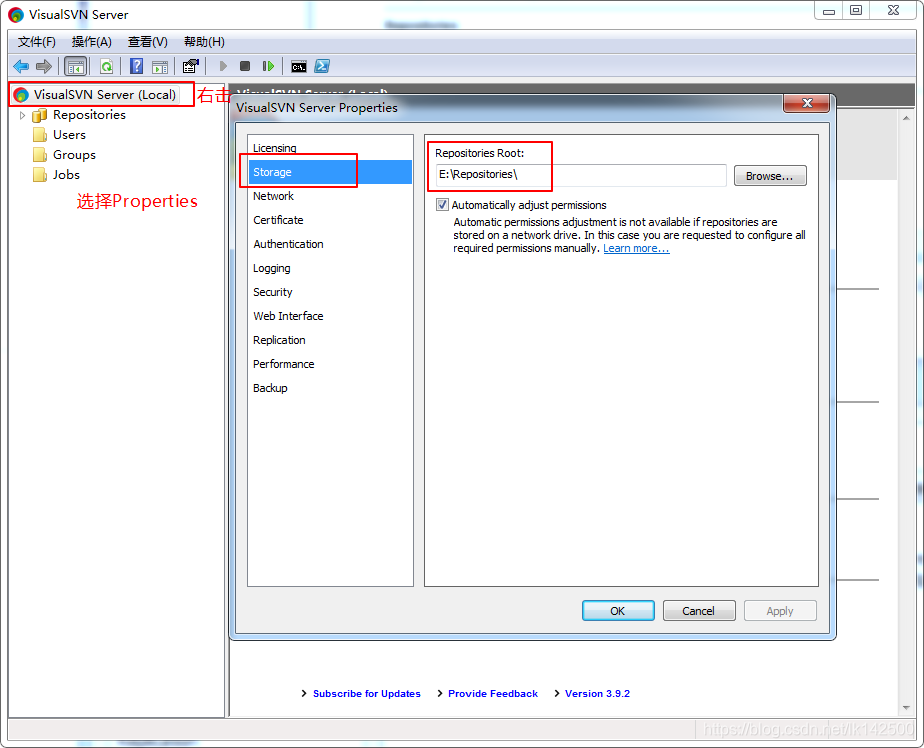Switch to the Web Interface page

(x=329, y=316)
